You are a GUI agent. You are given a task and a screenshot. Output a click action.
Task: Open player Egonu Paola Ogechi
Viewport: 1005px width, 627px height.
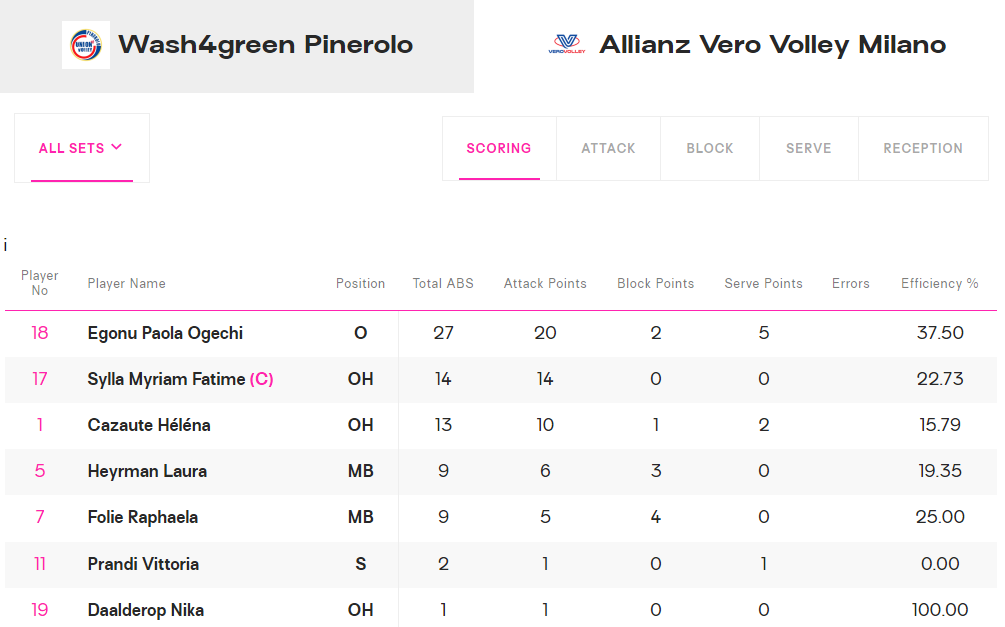tap(165, 333)
